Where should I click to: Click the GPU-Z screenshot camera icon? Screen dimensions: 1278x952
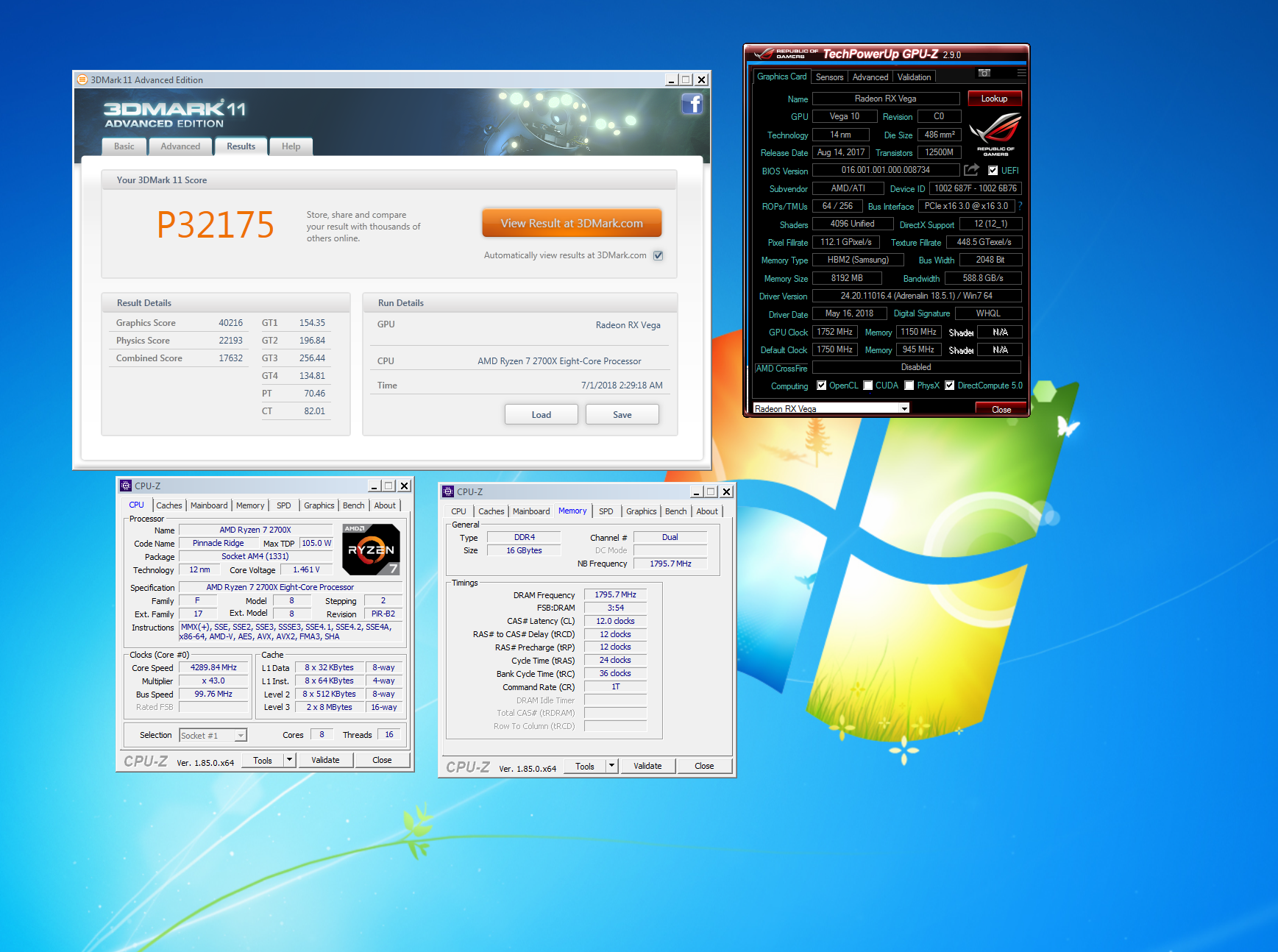tap(984, 73)
